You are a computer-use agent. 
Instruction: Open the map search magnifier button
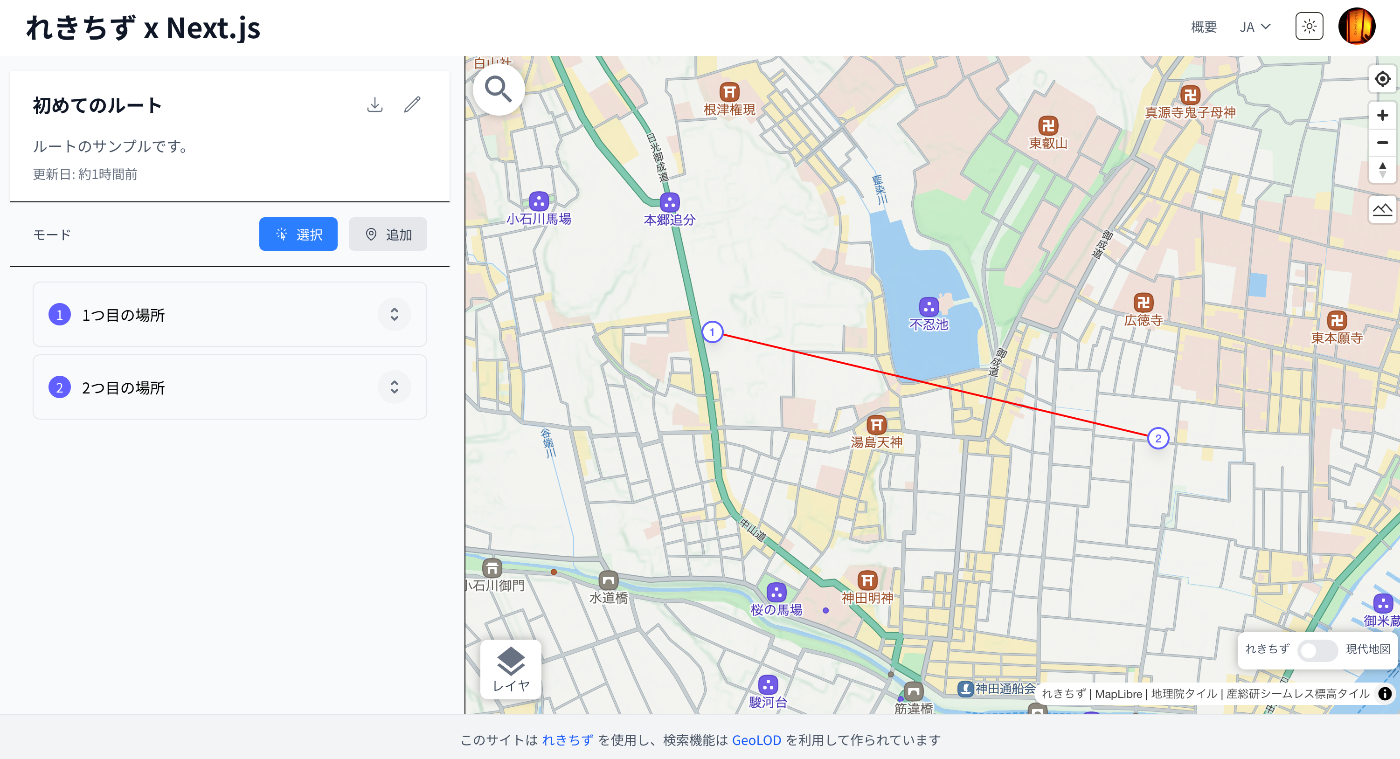pos(499,90)
